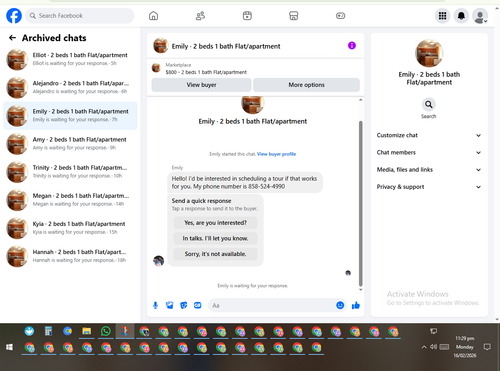Open Elliot's archived chat
The image size is (500, 371).
[x=70, y=59]
